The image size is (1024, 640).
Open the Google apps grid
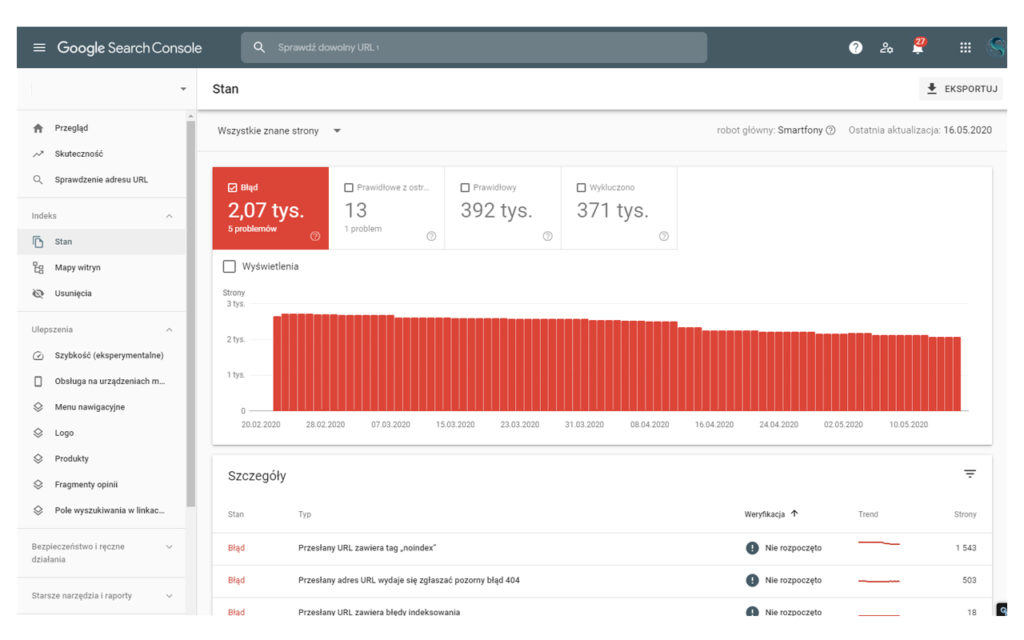coord(965,47)
